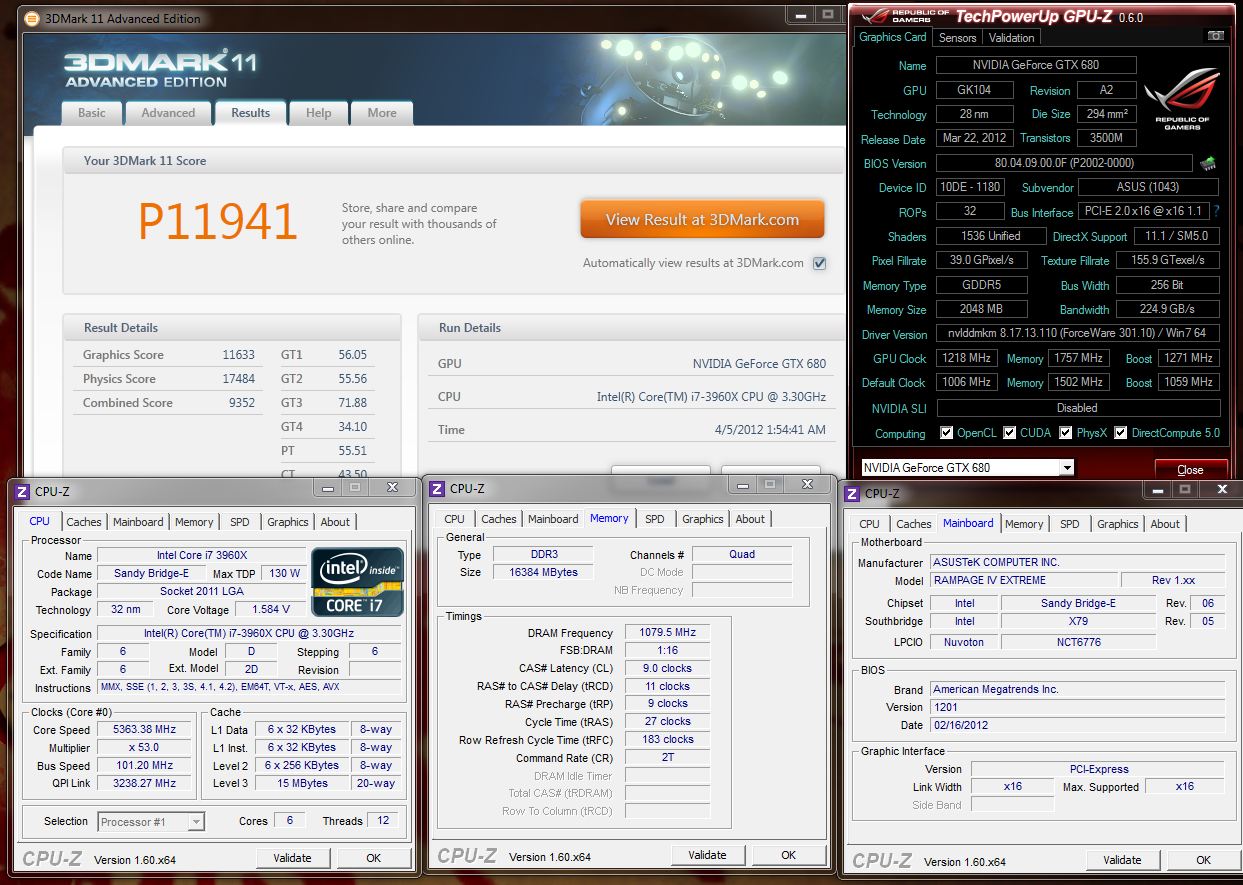This screenshot has width=1243, height=885.
Task: Click OK in the right CPU-Z window
Action: [1203, 860]
